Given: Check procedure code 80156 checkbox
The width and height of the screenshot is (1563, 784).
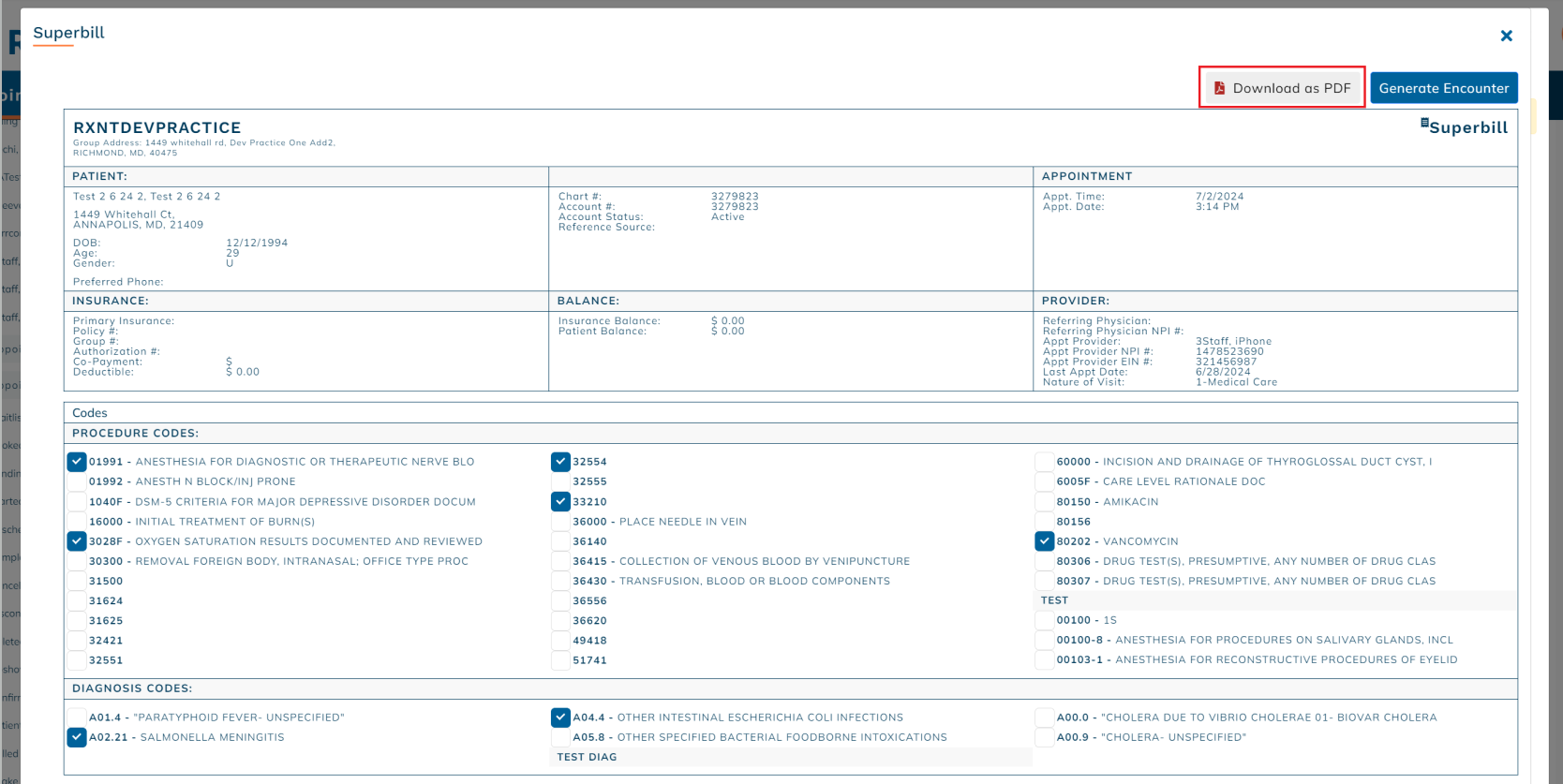Looking at the screenshot, I should 1044,522.
